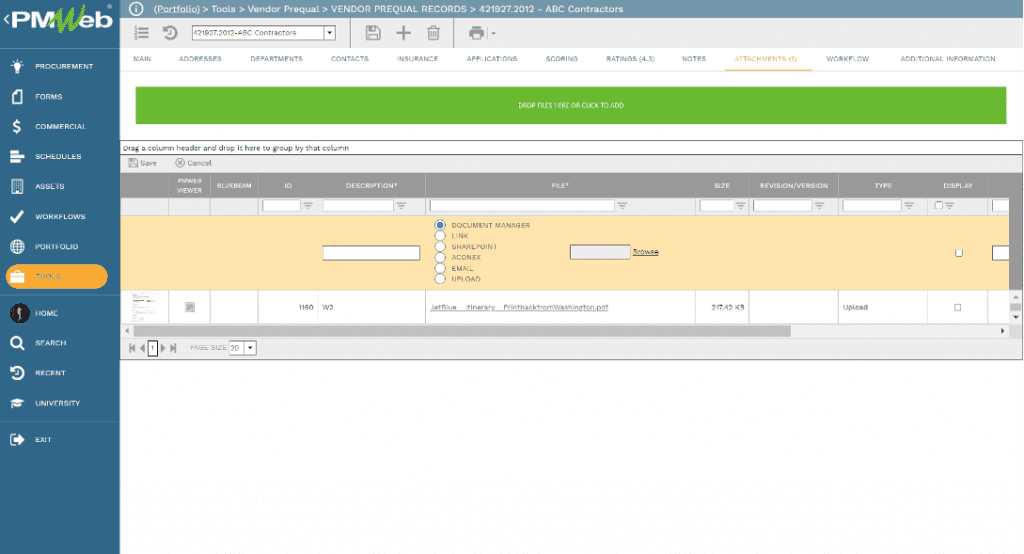1024x554 pixels.
Task: Check the Display box in the W2 row
Action: [957, 307]
